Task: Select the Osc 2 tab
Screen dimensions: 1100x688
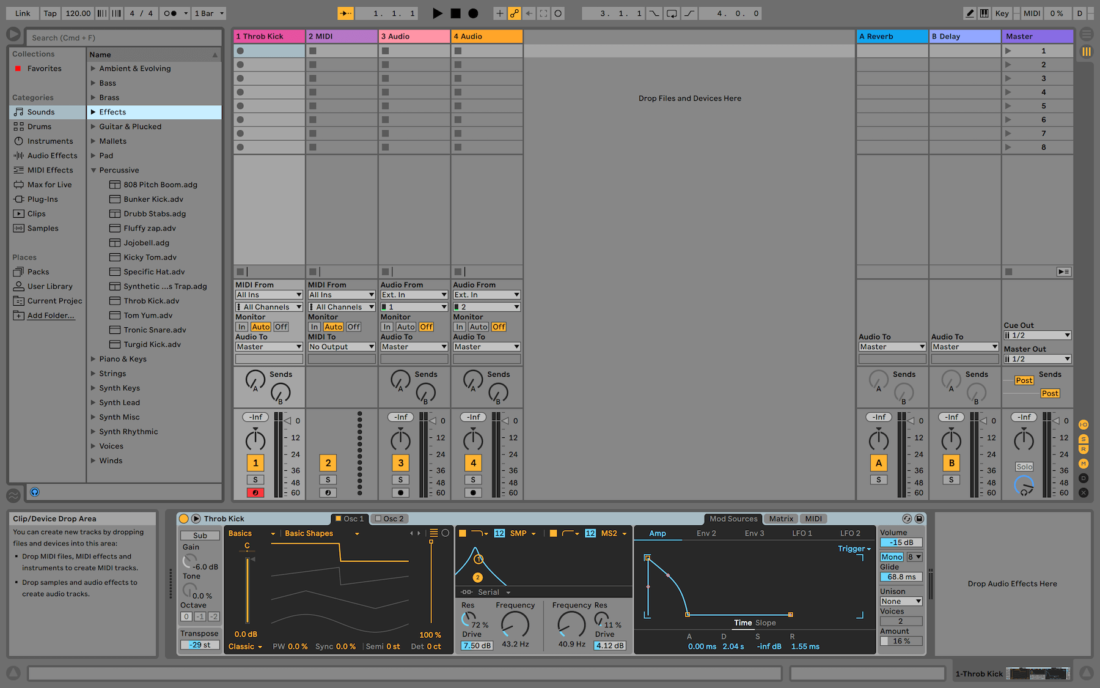Action: [390, 519]
